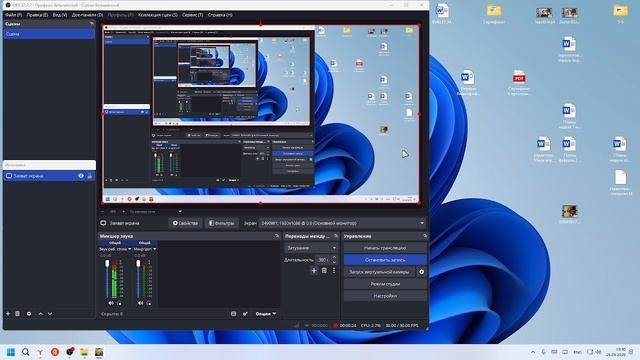
Task: Open the View menu
Action: click(x=60, y=15)
